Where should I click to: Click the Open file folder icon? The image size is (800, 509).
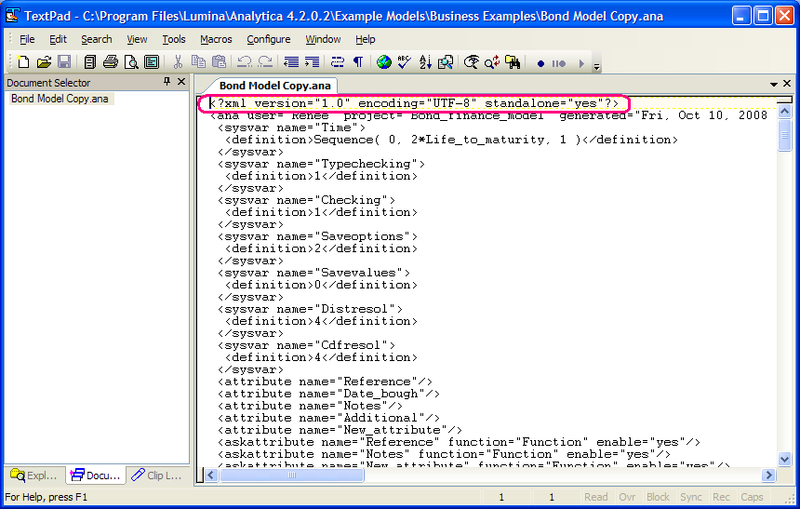pos(44,62)
